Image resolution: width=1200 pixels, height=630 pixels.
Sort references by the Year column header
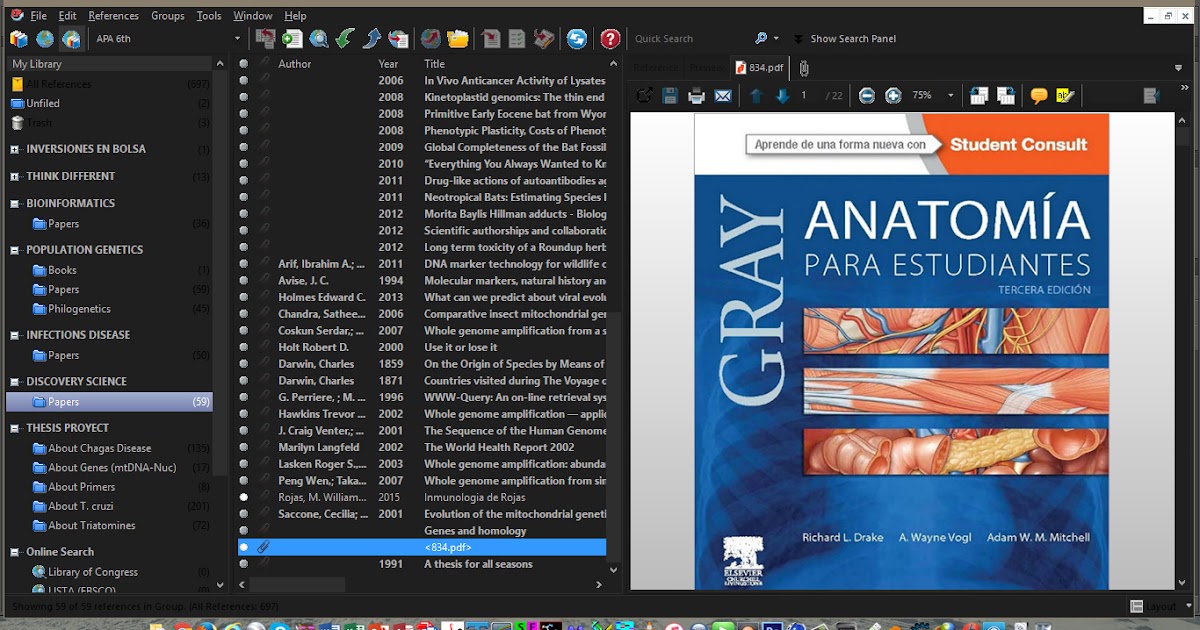tap(388, 64)
